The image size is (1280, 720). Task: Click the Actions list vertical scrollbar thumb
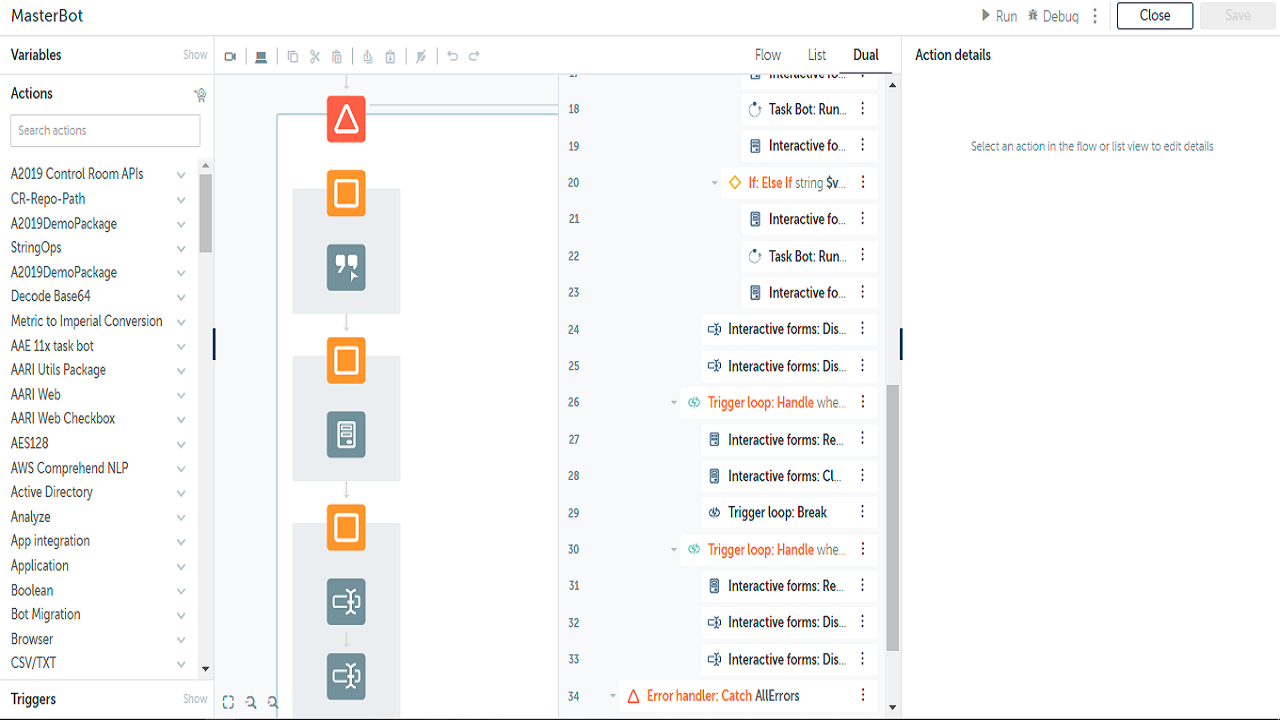click(x=205, y=213)
